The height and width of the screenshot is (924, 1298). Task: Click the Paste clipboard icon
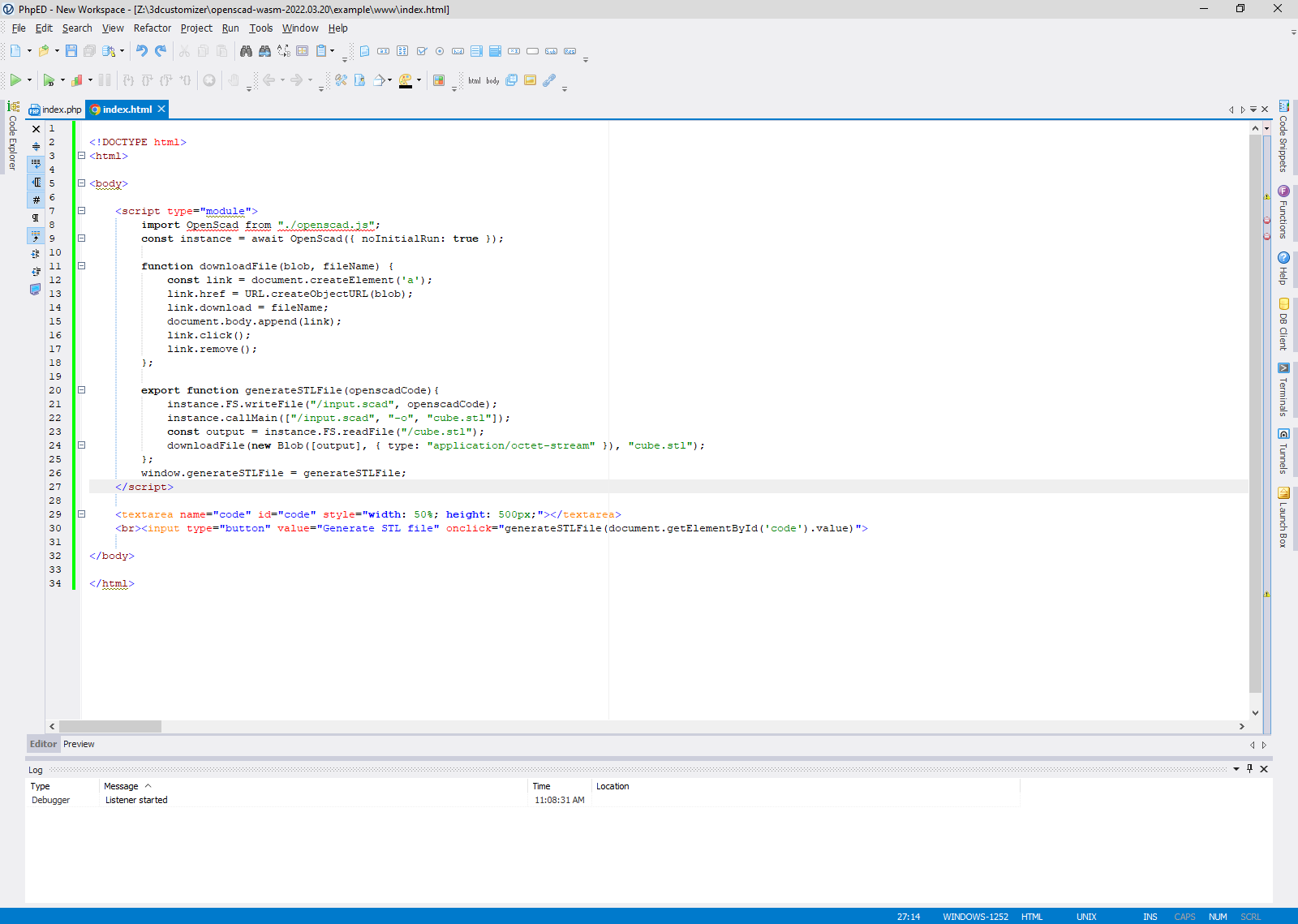(322, 51)
